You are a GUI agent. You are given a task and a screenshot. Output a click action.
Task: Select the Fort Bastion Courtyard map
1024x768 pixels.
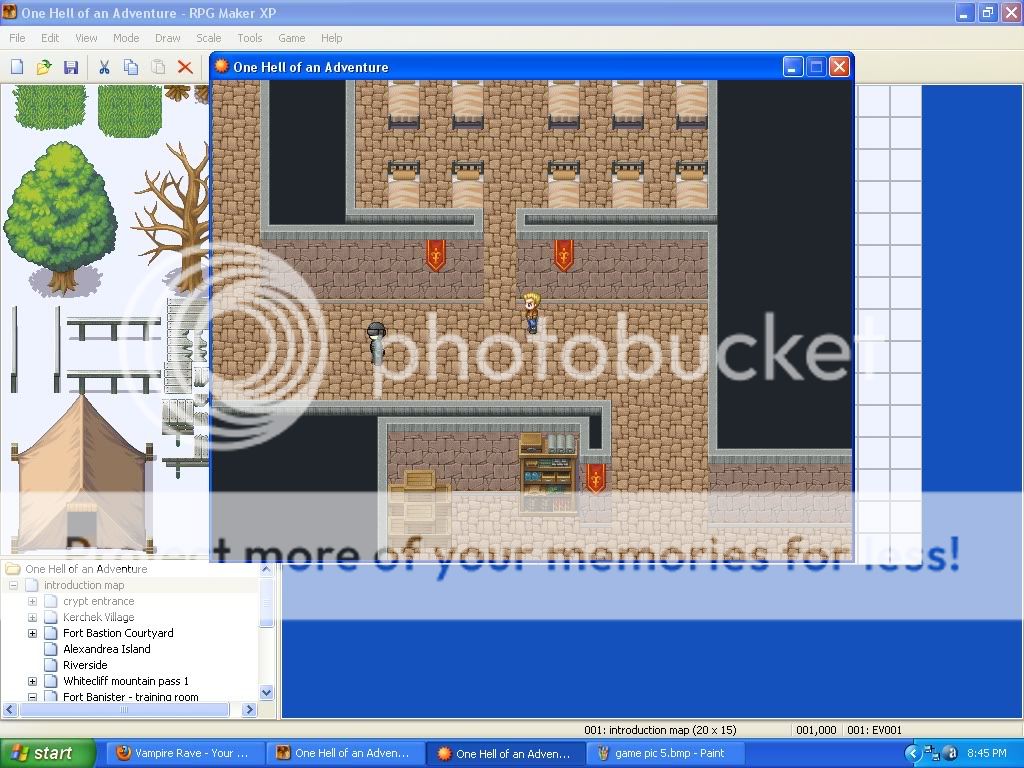[118, 633]
